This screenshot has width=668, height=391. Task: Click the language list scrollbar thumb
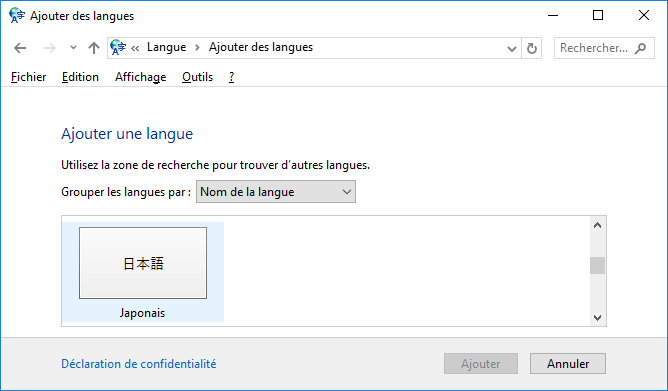(597, 266)
